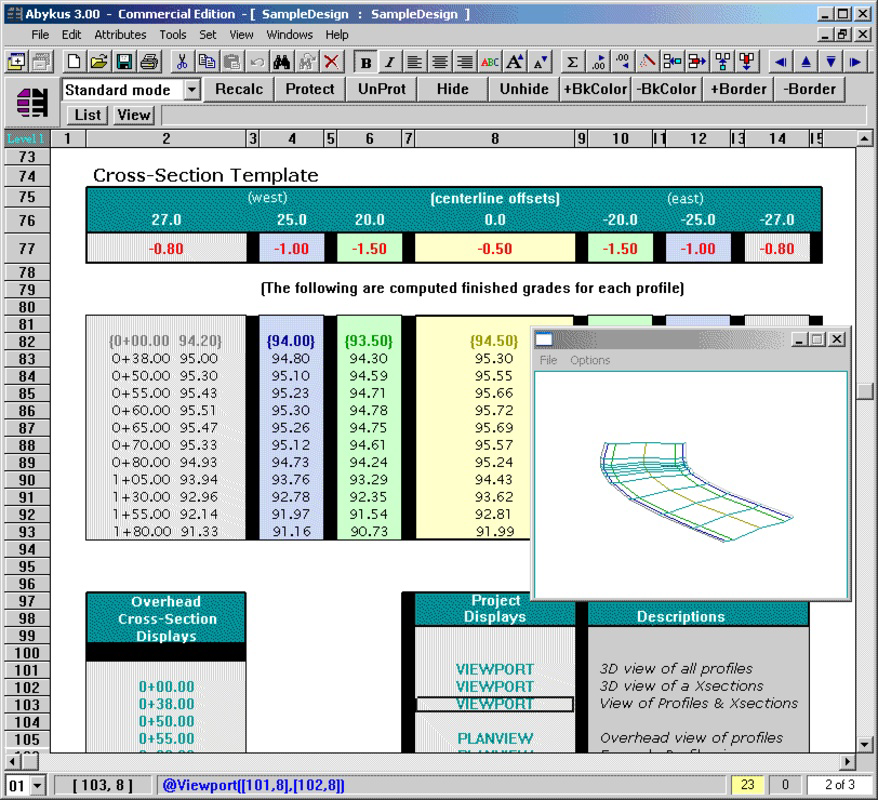Navigate down with blue arrow icon
The height and width of the screenshot is (800, 878).
(830, 62)
